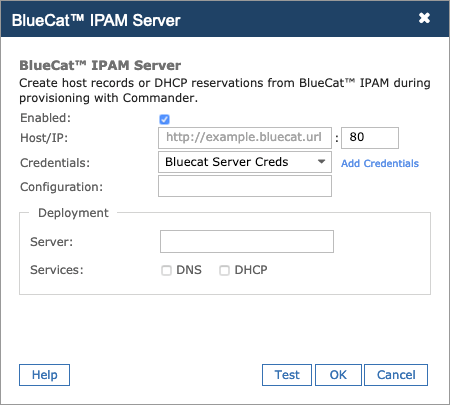Click the 'Credentials:' label text
Viewport: 450px width, 405px height.
[55, 163]
